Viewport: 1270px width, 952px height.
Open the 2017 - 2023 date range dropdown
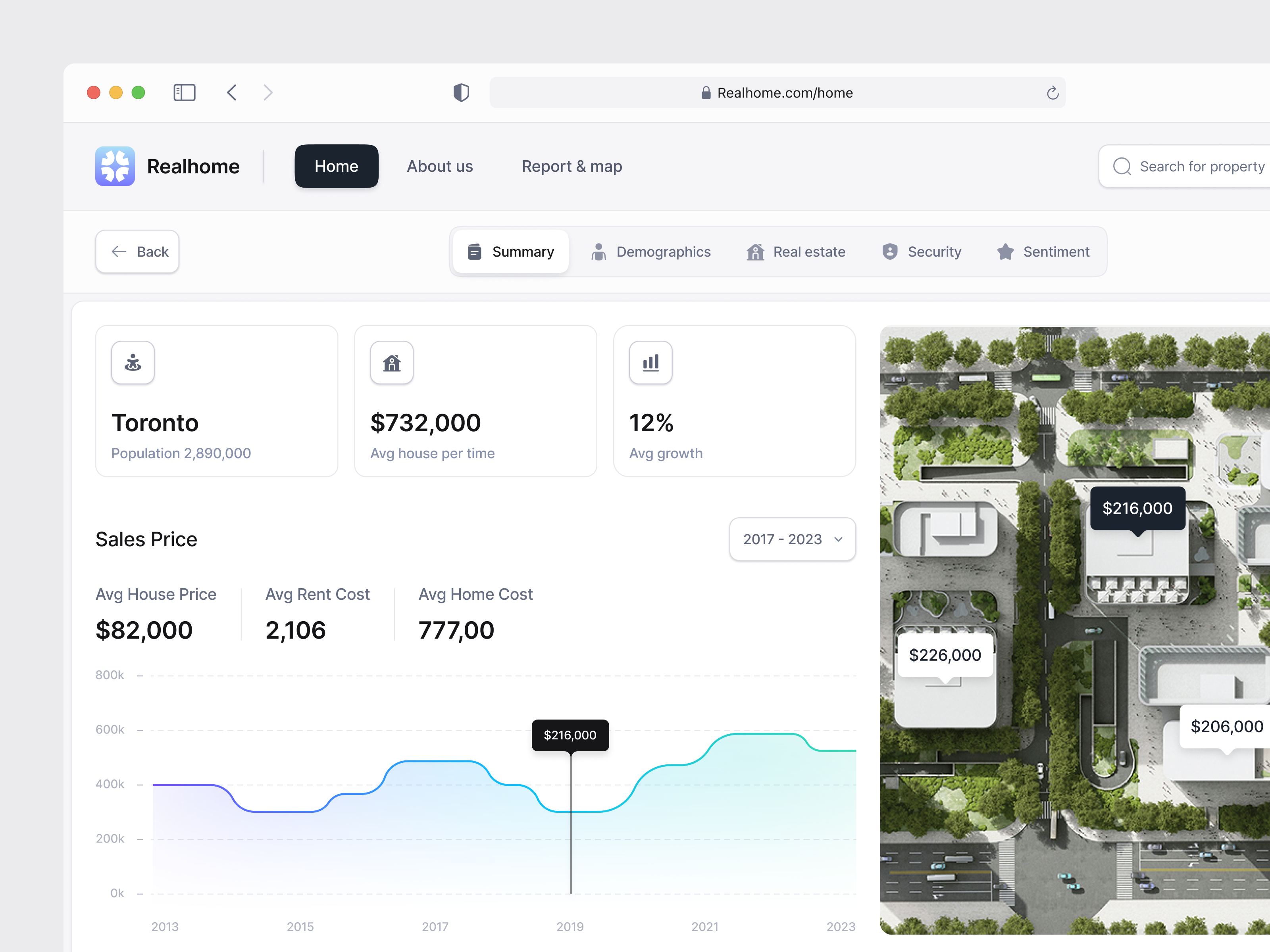(792, 539)
